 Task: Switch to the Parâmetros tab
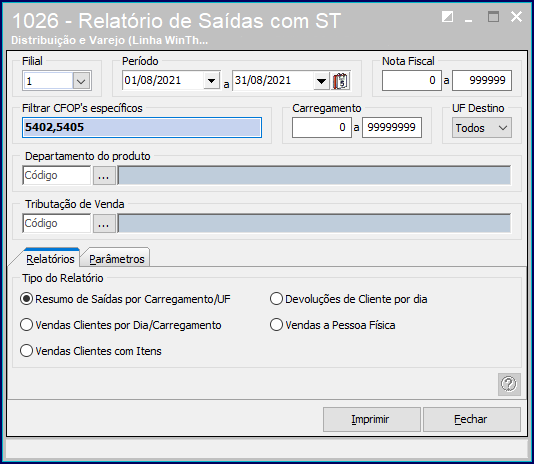click(117, 259)
